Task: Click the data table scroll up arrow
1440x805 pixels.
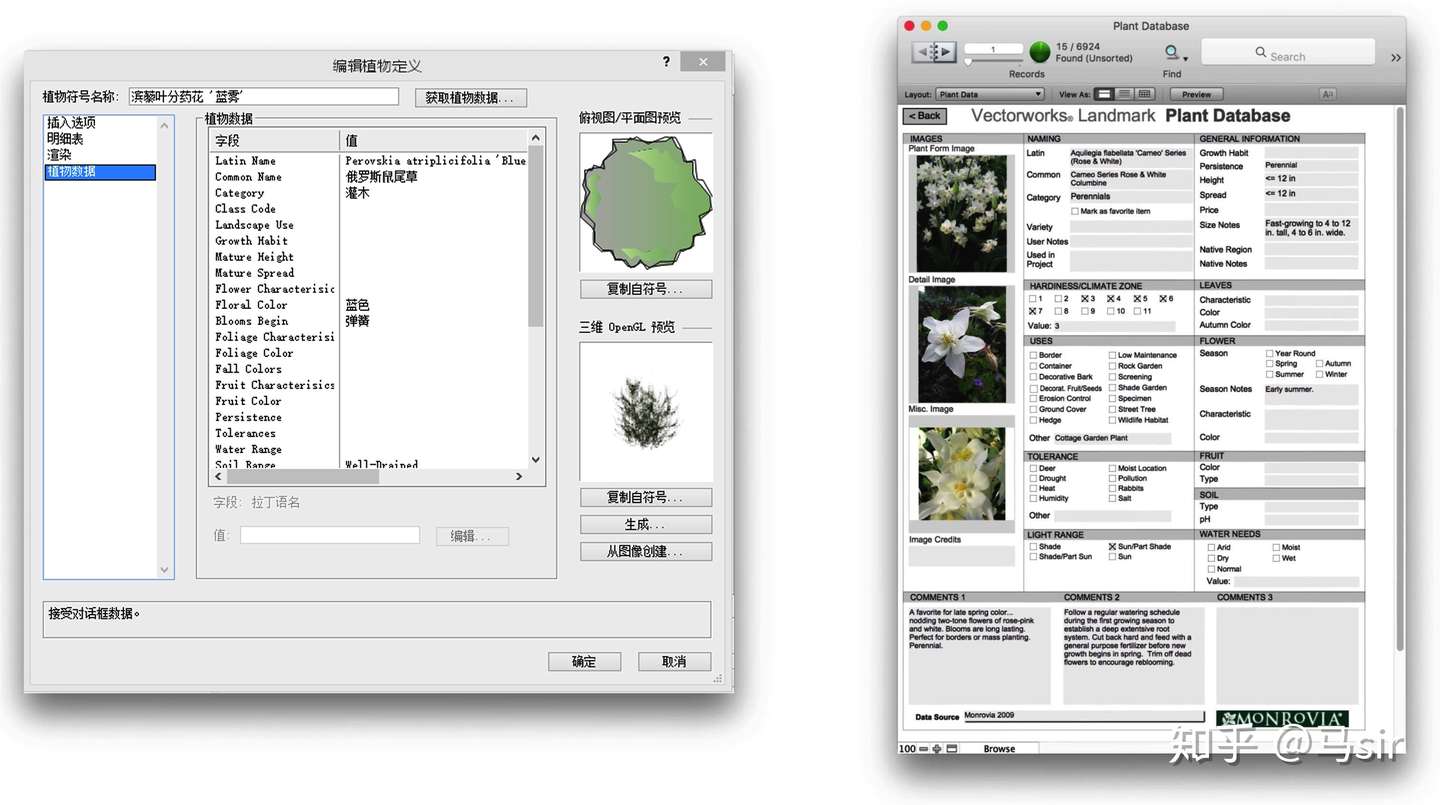Action: coord(536,138)
